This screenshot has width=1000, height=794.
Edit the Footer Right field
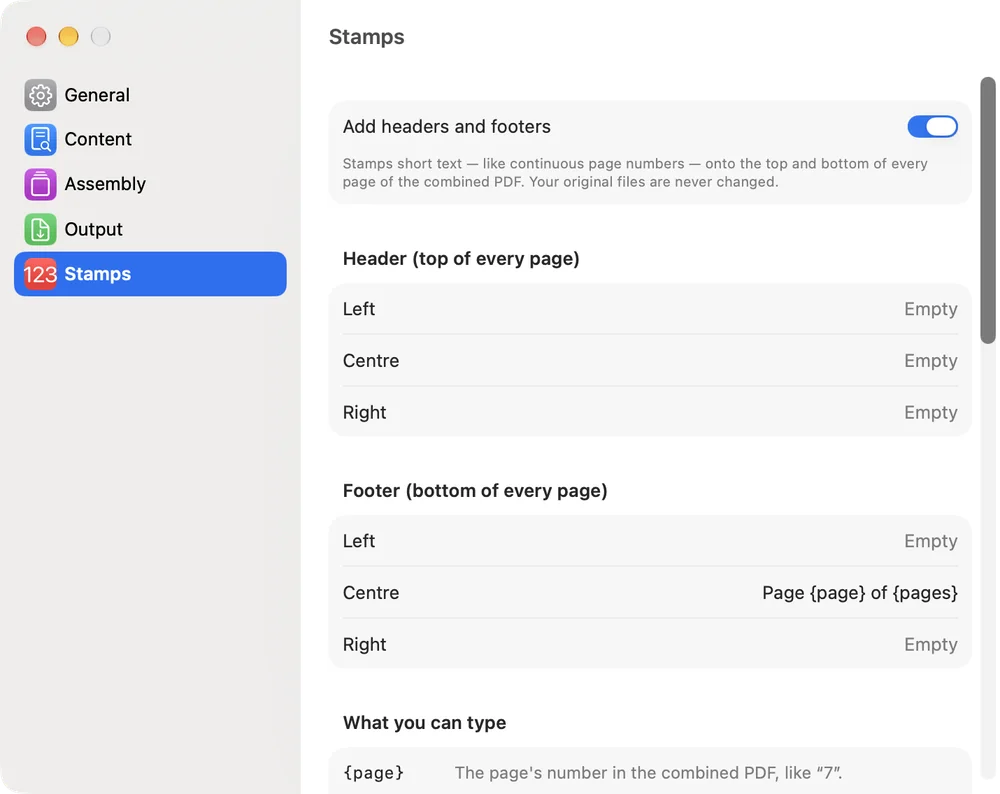pos(650,644)
